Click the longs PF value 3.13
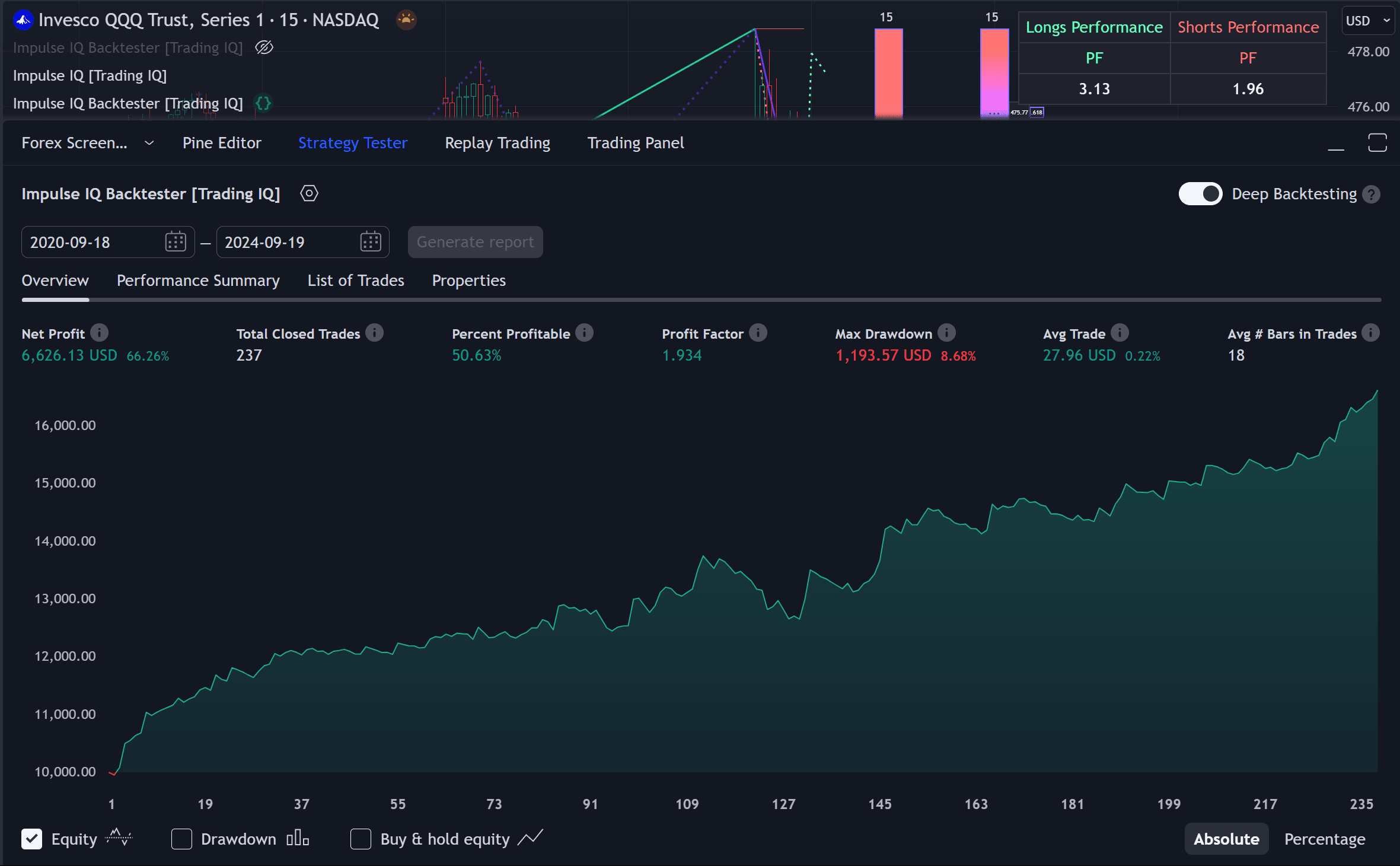The image size is (1400, 866). click(1094, 89)
